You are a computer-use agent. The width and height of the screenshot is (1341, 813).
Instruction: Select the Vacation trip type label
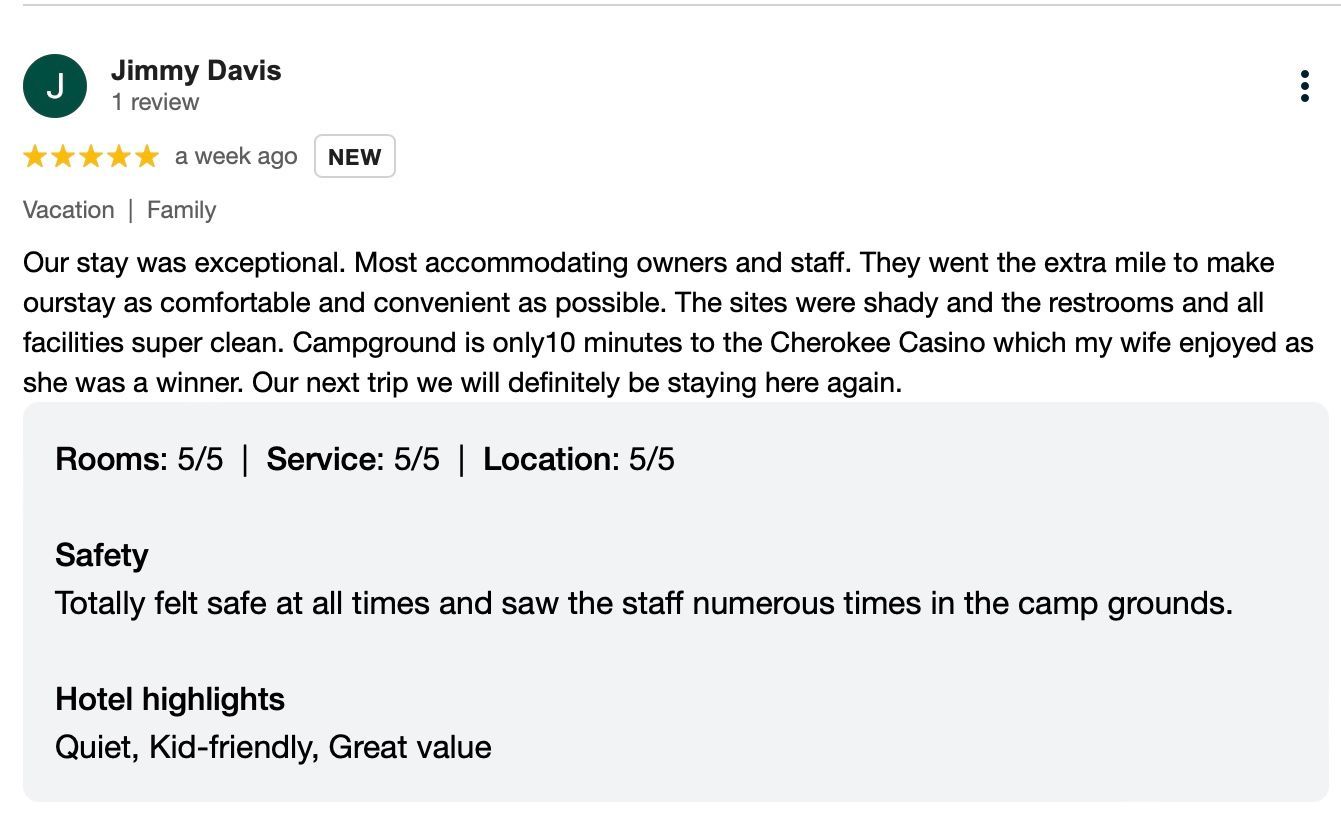[x=68, y=210]
